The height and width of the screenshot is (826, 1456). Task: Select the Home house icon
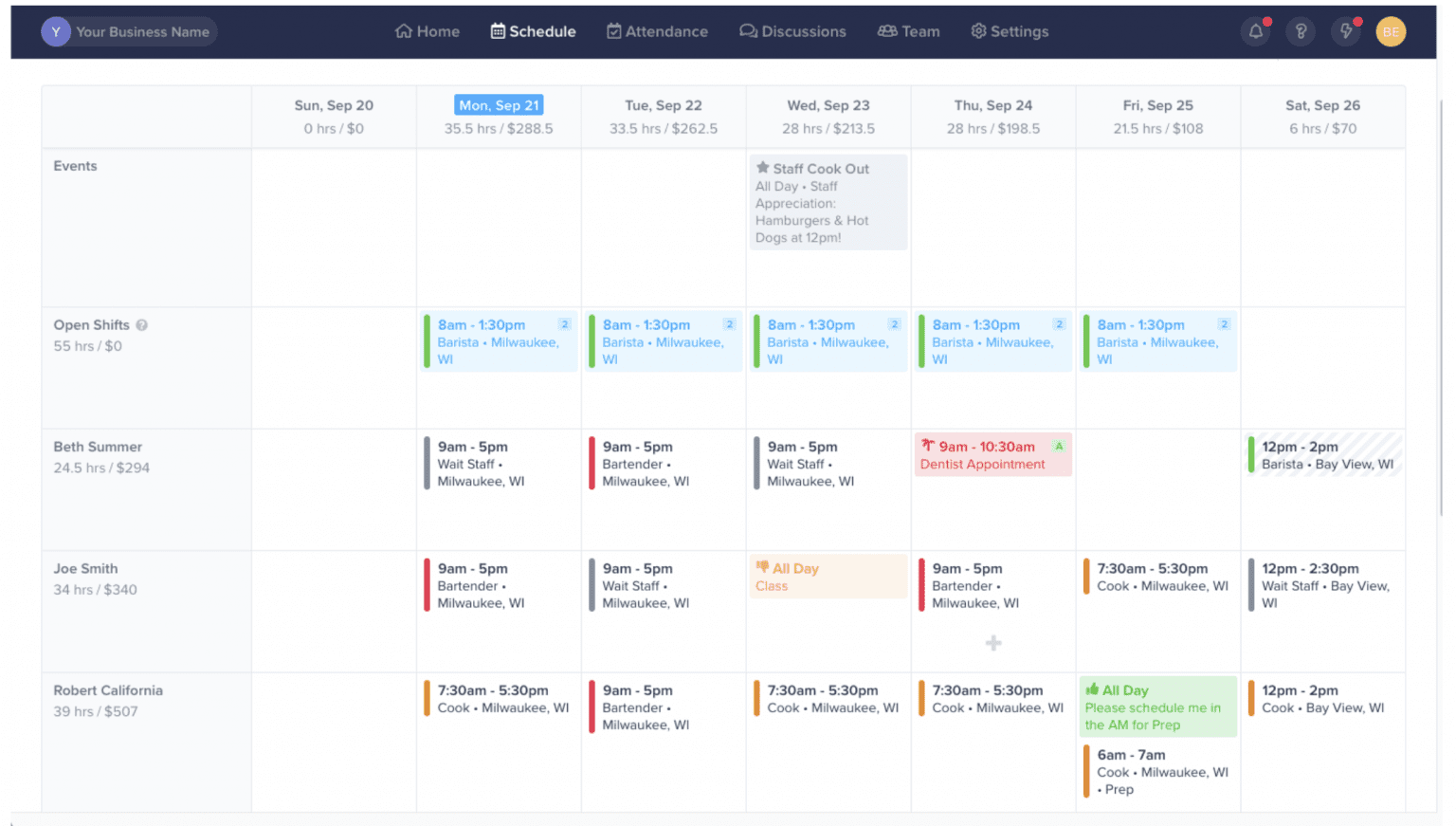(x=402, y=31)
